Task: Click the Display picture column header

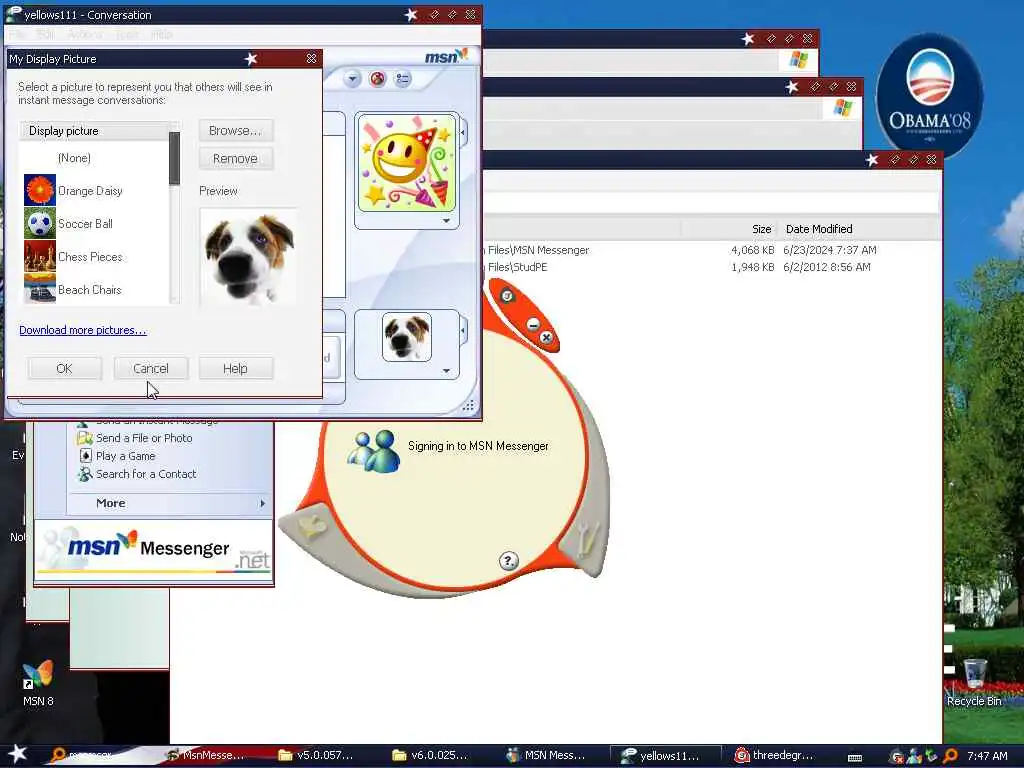Action: click(x=95, y=131)
